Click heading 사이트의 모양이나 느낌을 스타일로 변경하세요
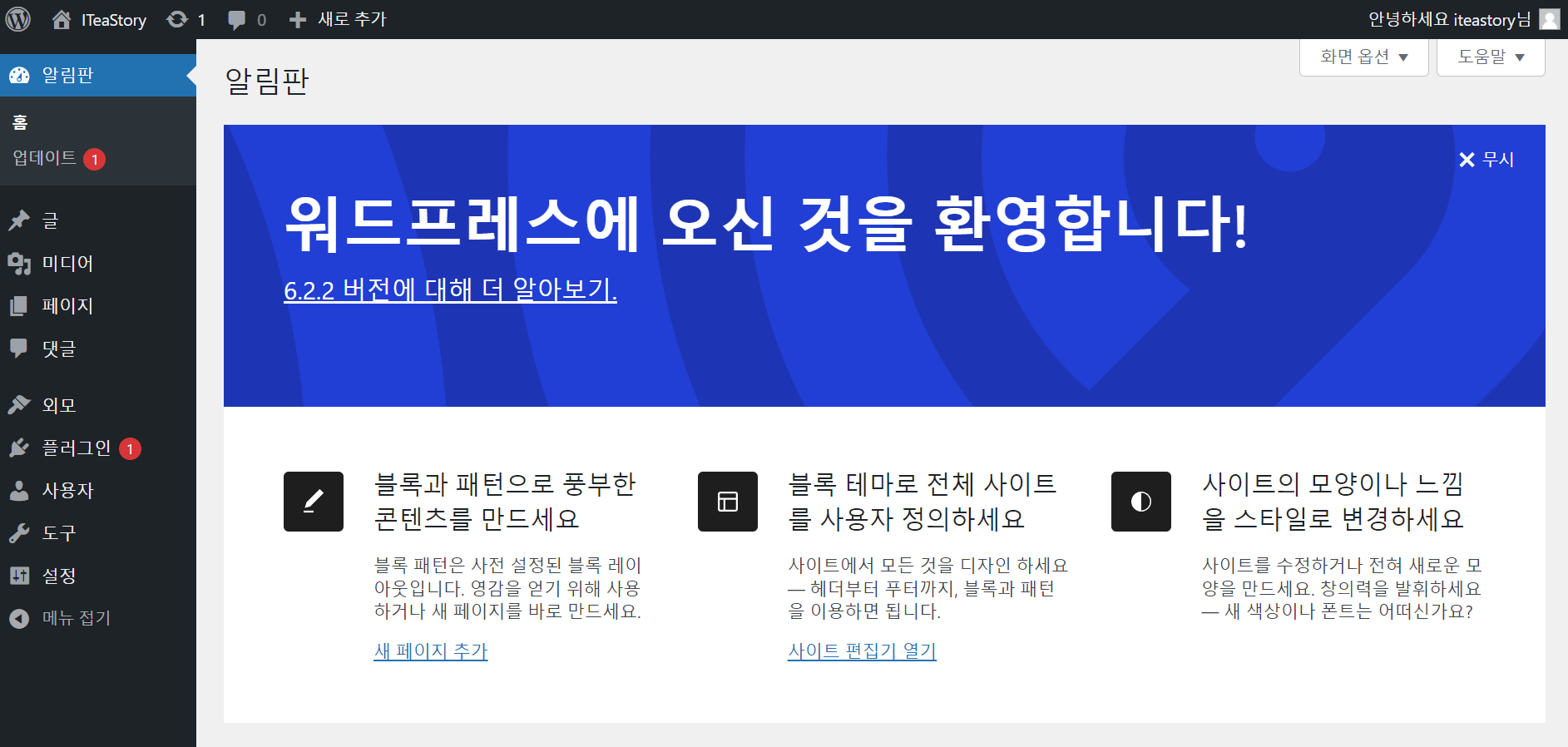The width and height of the screenshot is (1568, 747). pos(1333,501)
